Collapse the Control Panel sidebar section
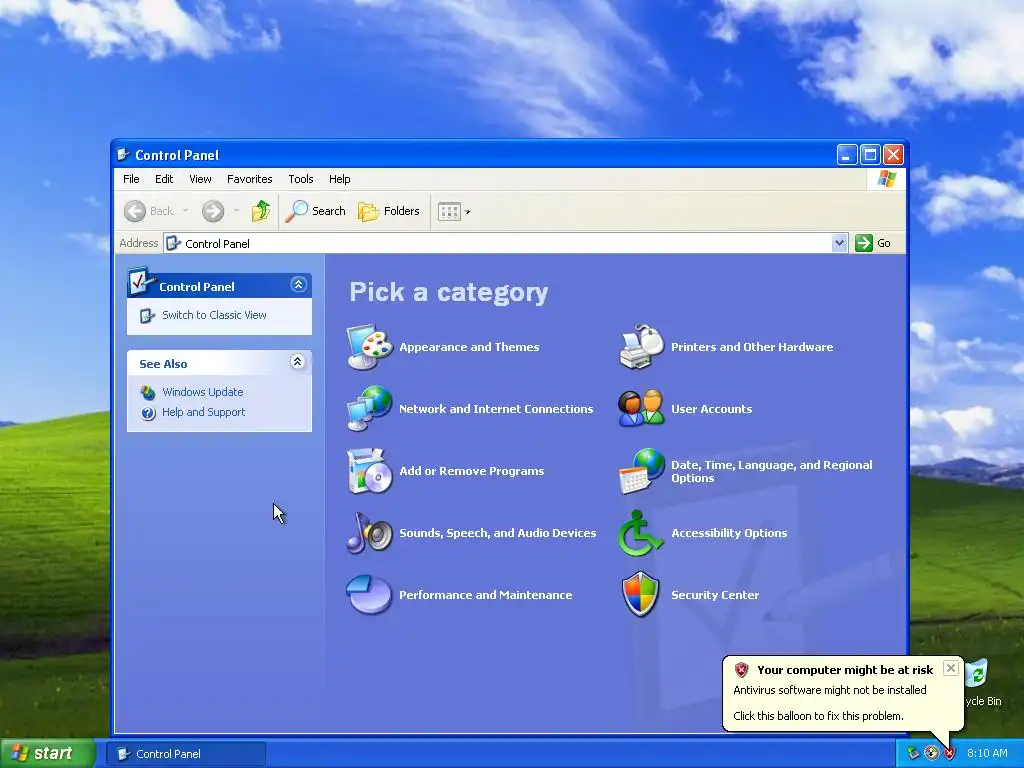This screenshot has height=768, width=1024. point(298,284)
